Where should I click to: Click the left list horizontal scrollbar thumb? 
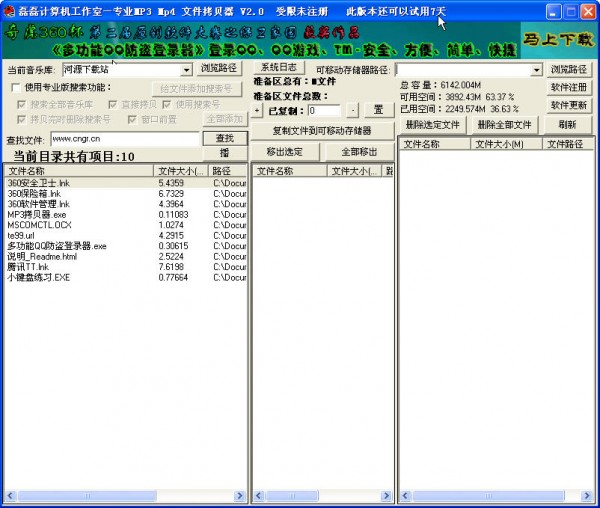pos(87,496)
